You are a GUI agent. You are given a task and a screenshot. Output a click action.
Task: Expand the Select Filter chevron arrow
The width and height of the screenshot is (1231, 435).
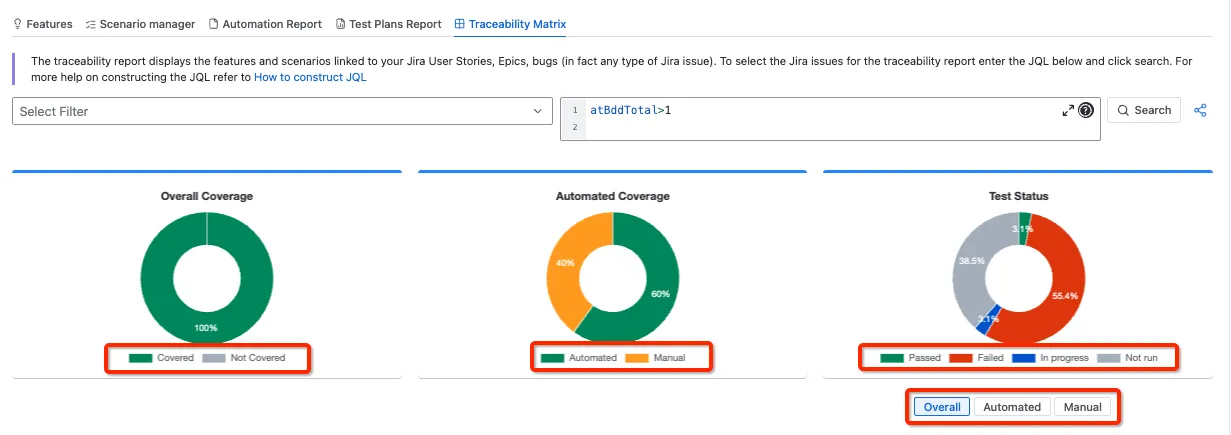click(537, 111)
